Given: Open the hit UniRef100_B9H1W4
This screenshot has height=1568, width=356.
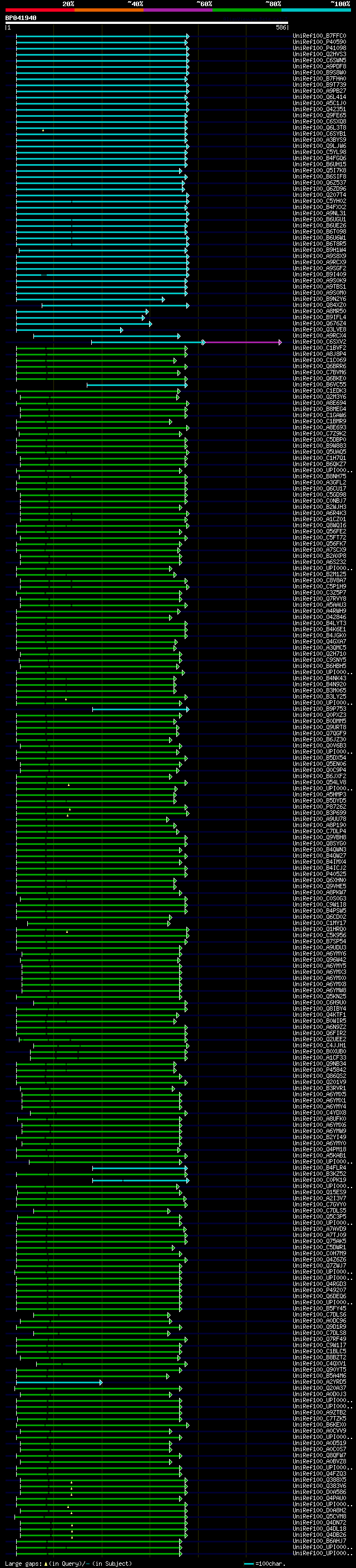Looking at the screenshot, I should coord(319,250).
